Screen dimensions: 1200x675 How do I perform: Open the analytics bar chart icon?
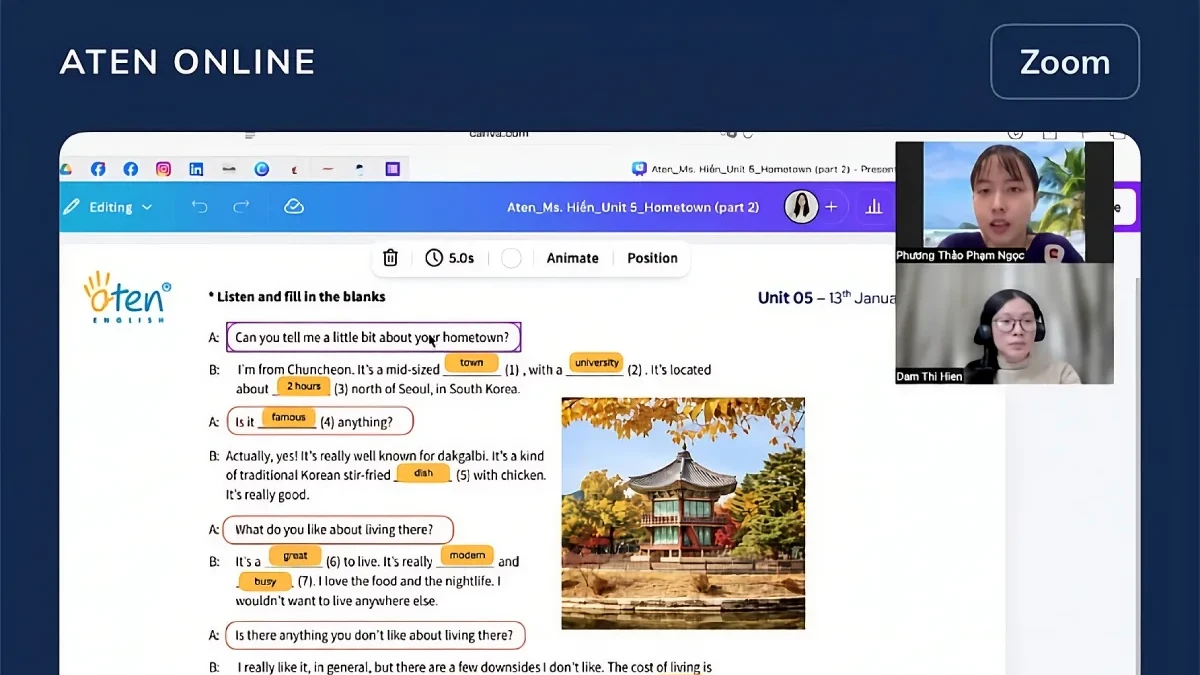[874, 207]
